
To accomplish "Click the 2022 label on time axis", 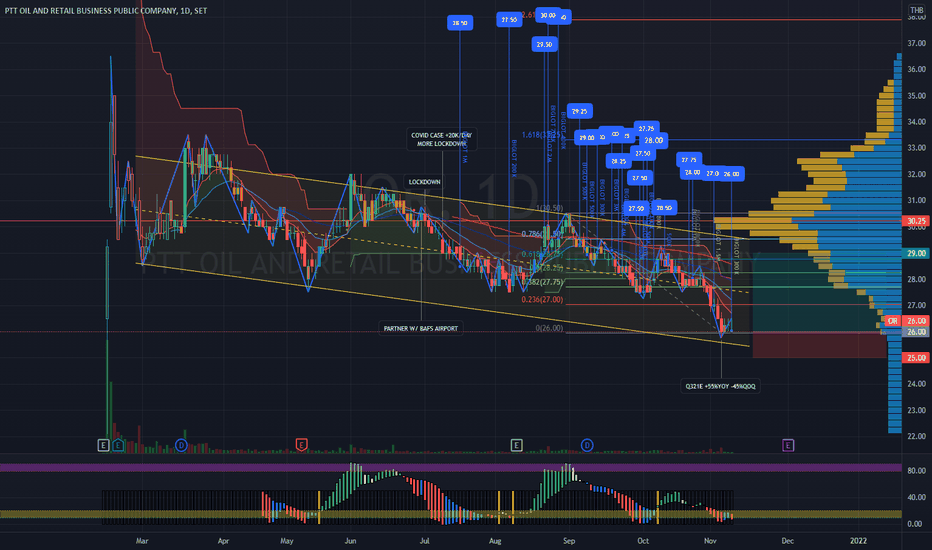I will pyautogui.click(x=858, y=540).
